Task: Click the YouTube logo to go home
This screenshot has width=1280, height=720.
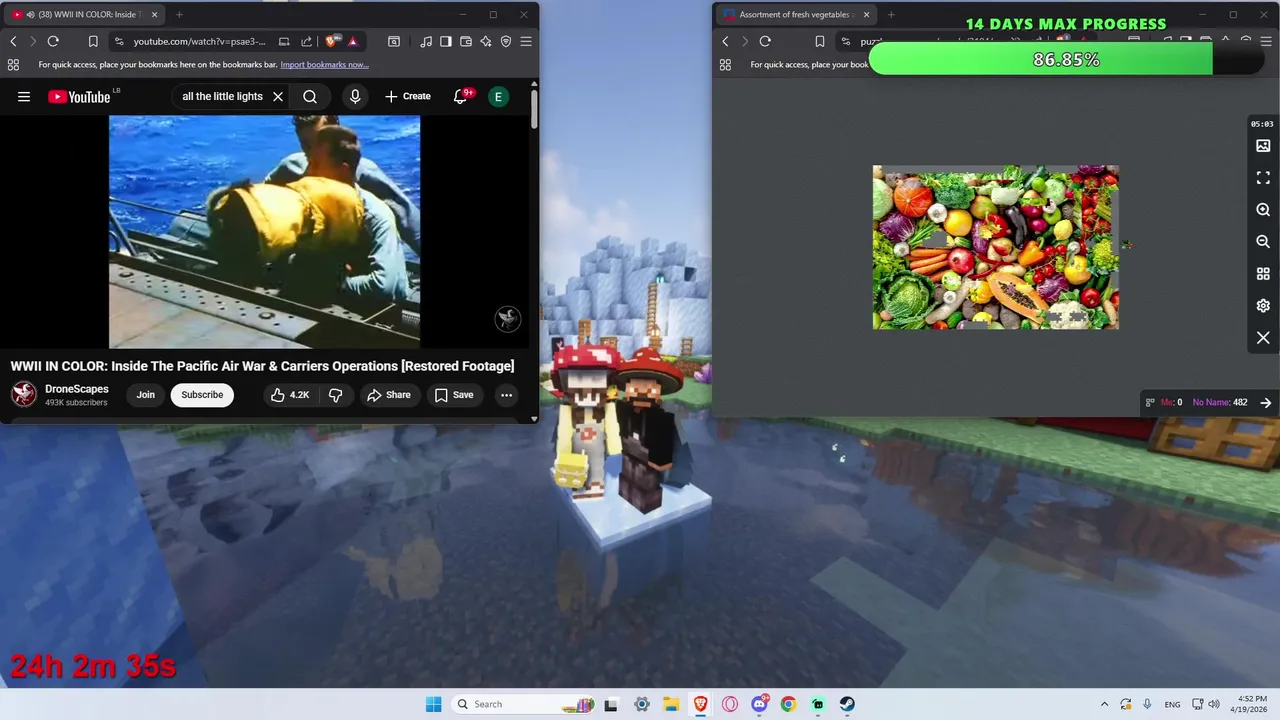Action: (x=80, y=97)
